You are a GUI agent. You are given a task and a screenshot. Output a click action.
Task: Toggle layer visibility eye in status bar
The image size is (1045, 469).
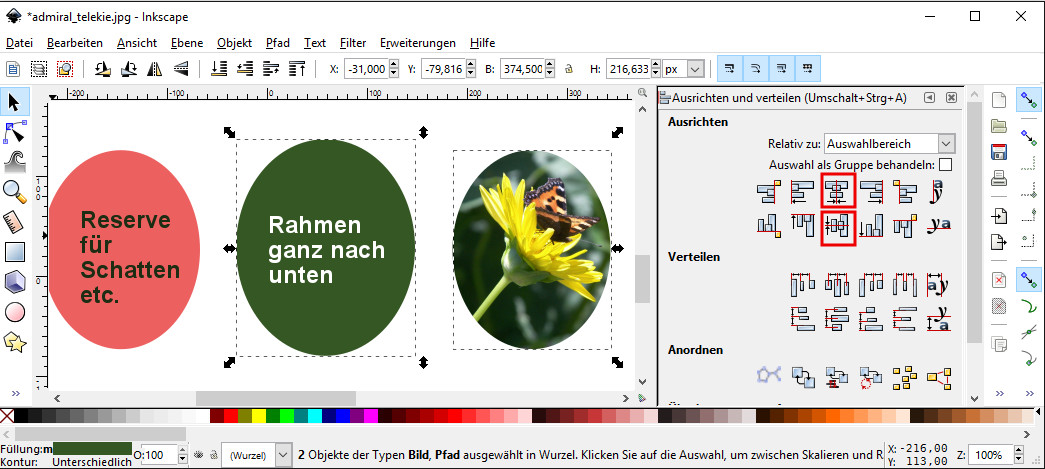click(199, 455)
